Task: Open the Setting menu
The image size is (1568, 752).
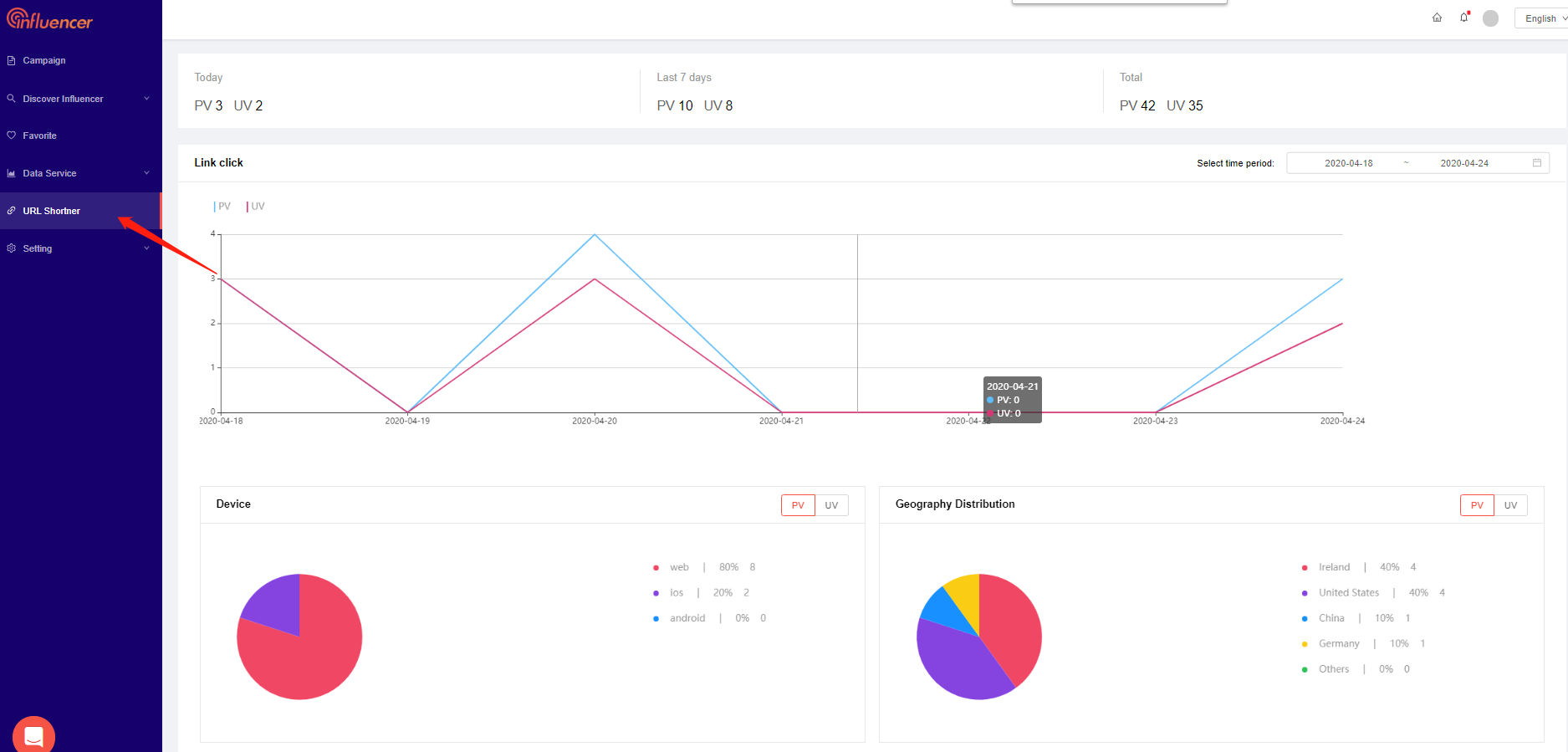Action: pos(80,248)
